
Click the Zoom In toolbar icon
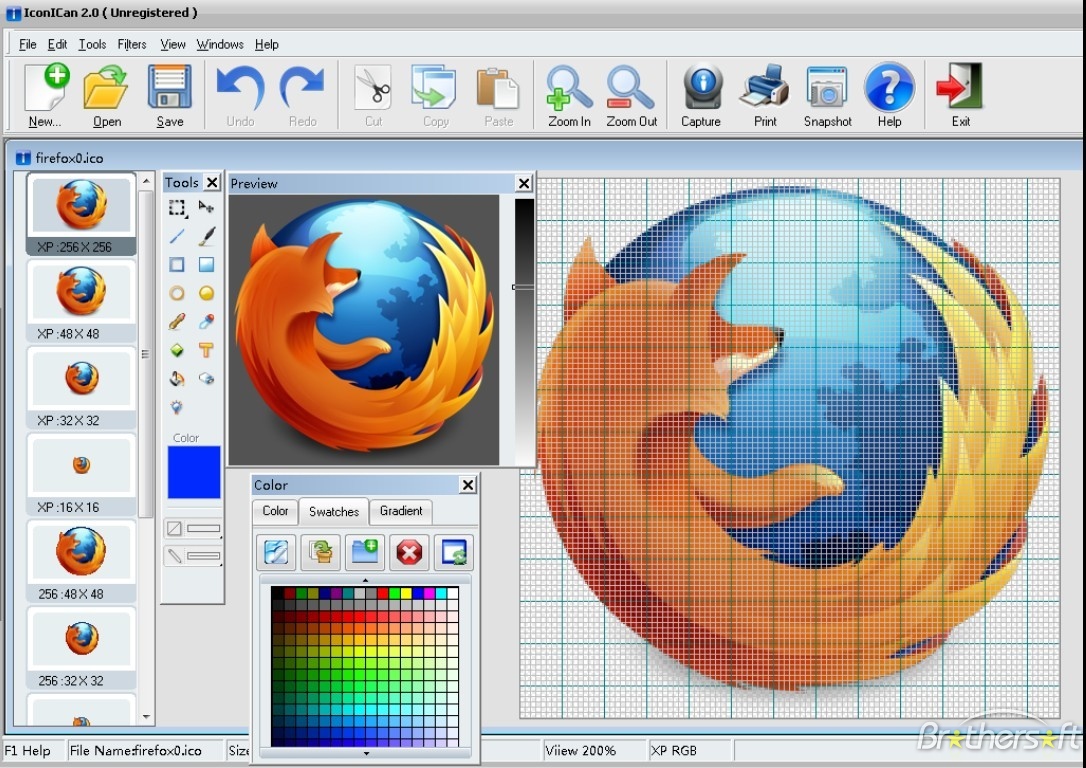(x=568, y=90)
